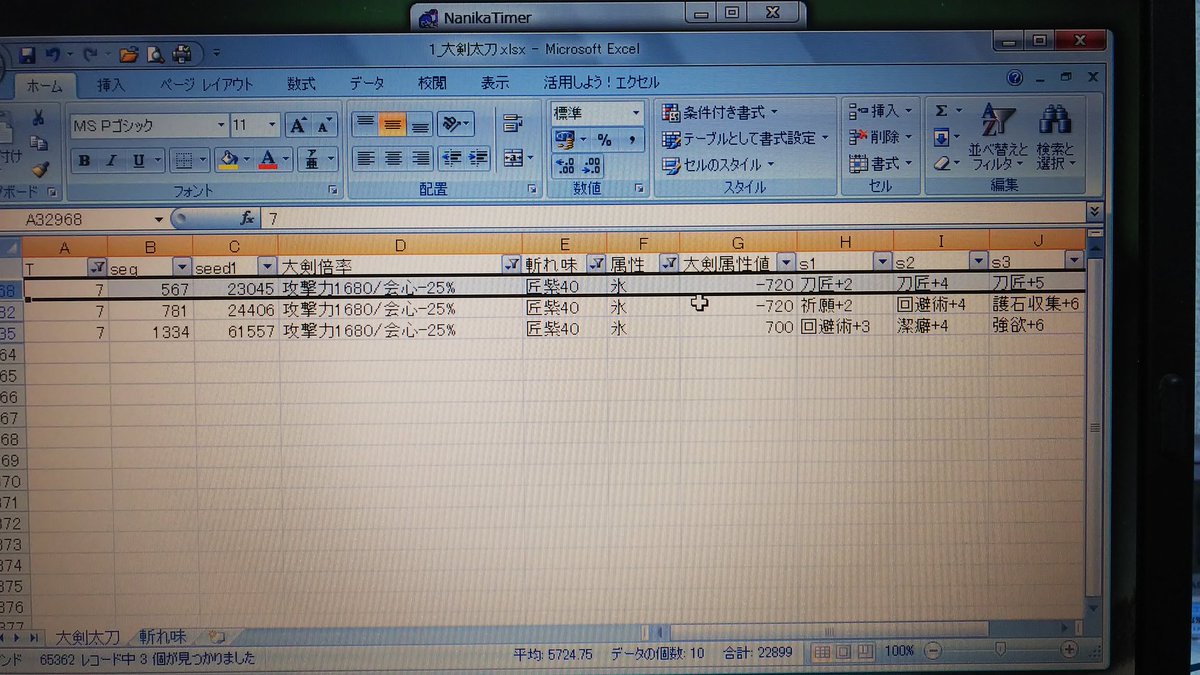1200x675 pixels.
Task: Switch to the 校閲 ribbon tab
Action: pyautogui.click(x=432, y=84)
